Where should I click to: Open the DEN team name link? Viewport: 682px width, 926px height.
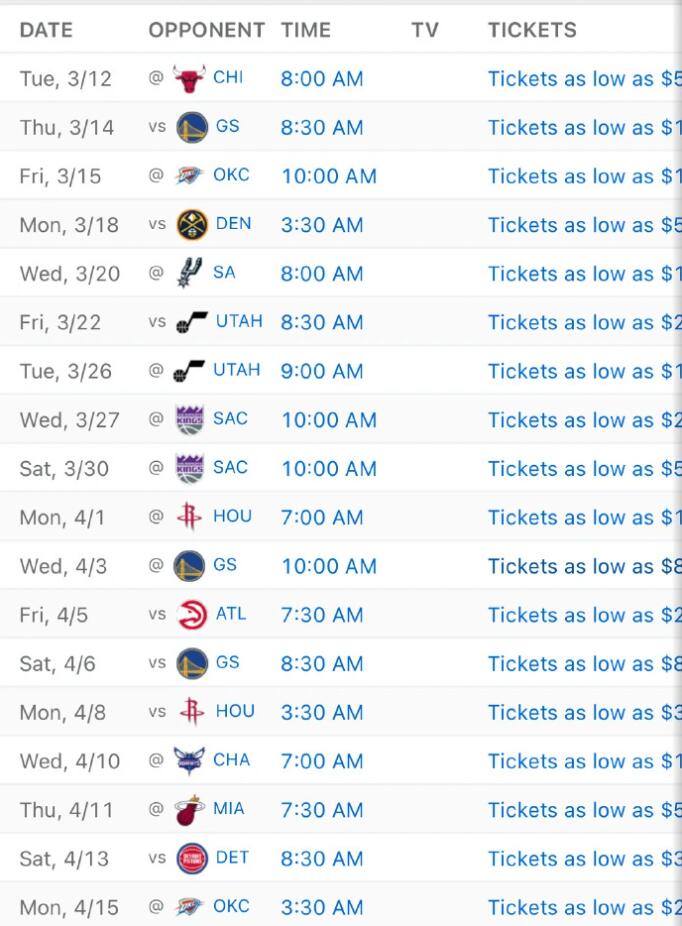click(x=234, y=224)
